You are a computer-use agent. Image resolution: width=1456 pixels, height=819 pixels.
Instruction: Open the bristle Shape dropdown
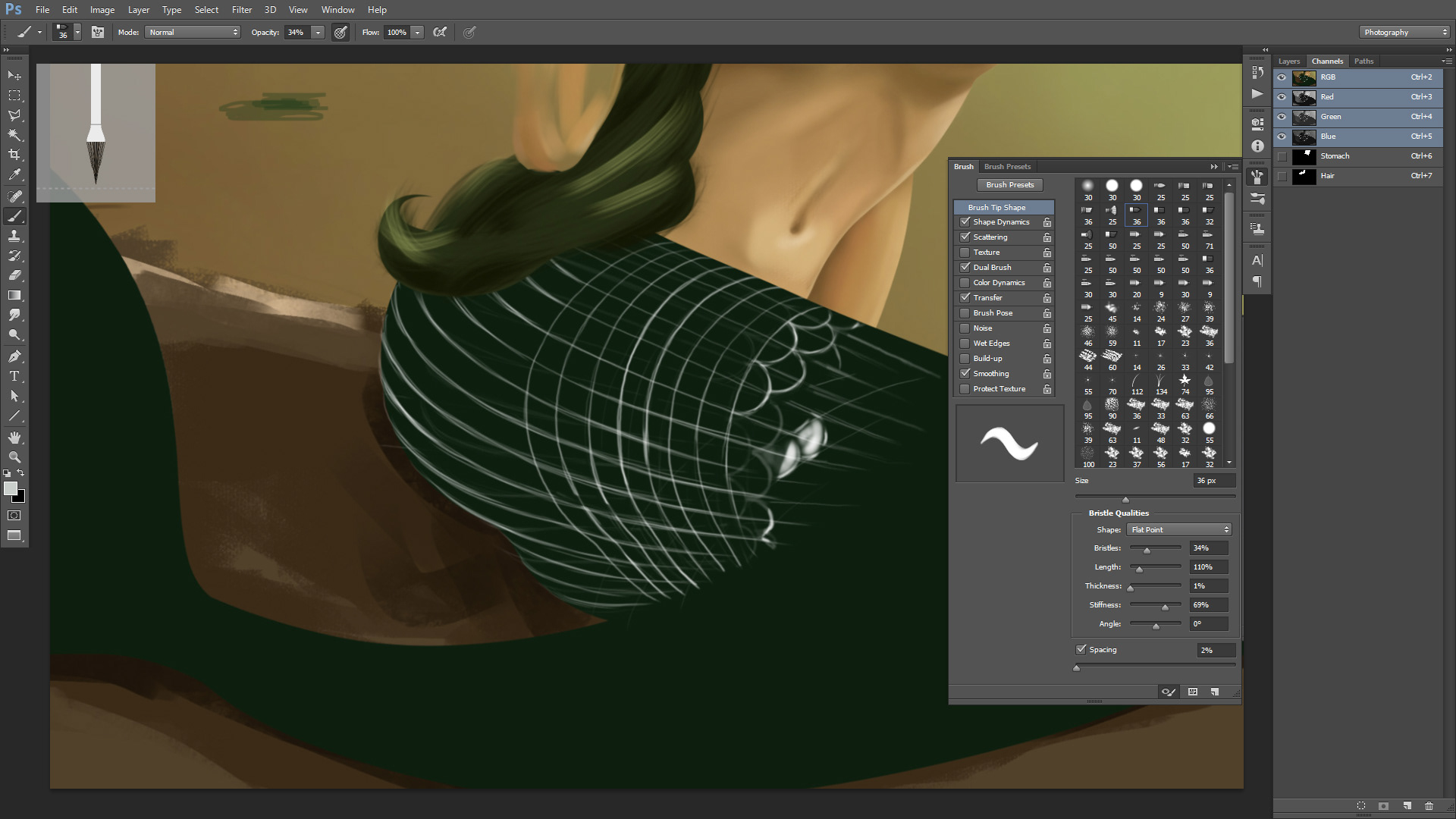(x=1179, y=529)
